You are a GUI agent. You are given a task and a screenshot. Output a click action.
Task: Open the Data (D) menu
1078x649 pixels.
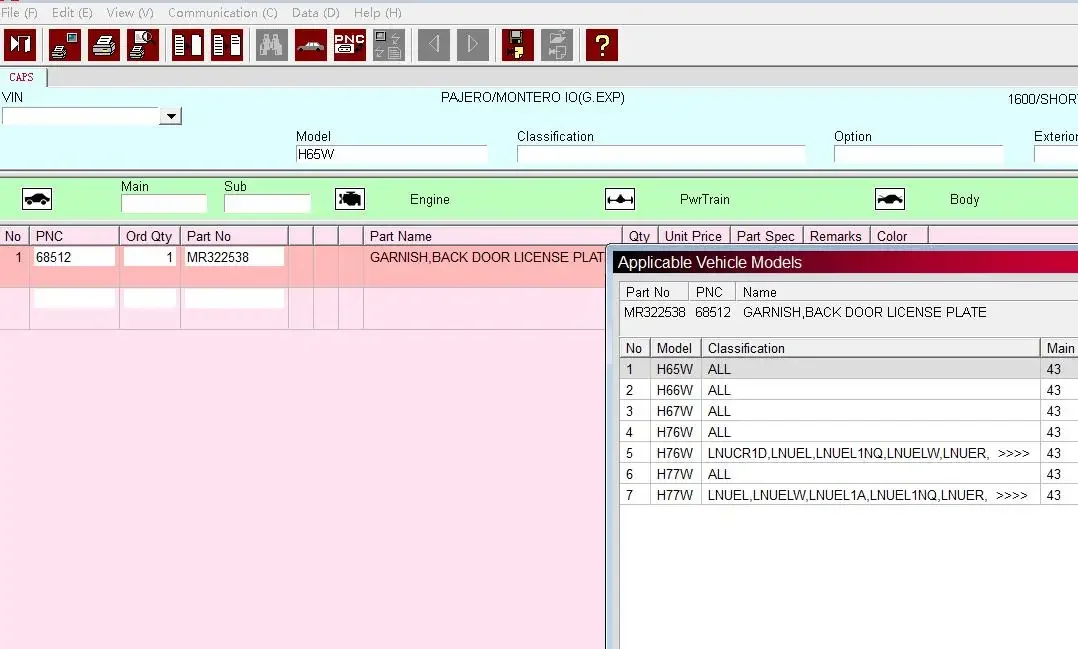click(316, 12)
